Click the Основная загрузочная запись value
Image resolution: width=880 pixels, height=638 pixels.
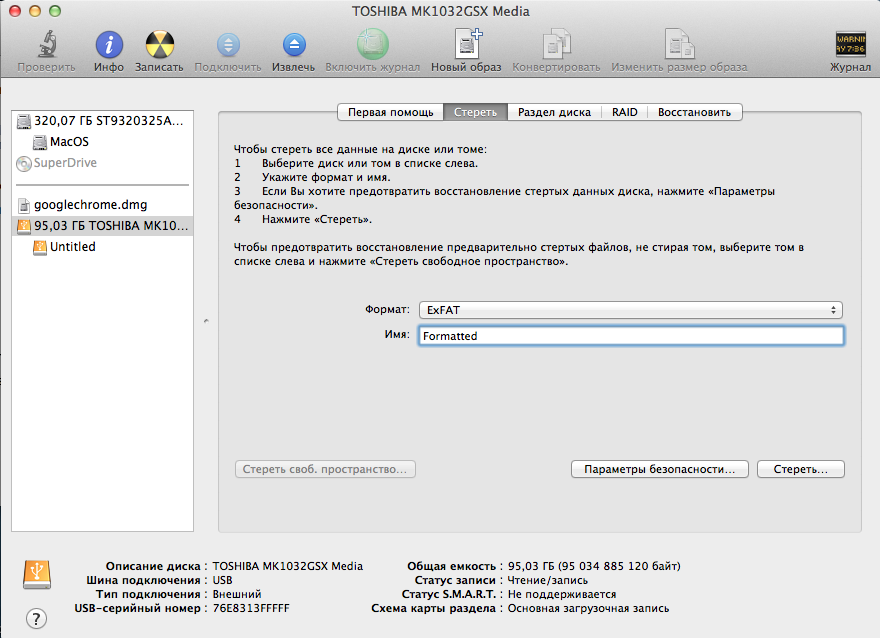pyautogui.click(x=588, y=608)
